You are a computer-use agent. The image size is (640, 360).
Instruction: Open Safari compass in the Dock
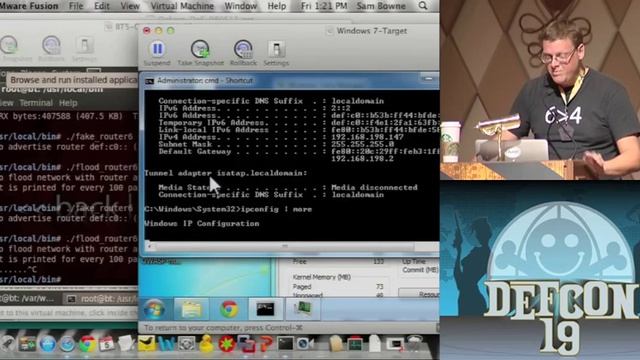(x=67, y=344)
